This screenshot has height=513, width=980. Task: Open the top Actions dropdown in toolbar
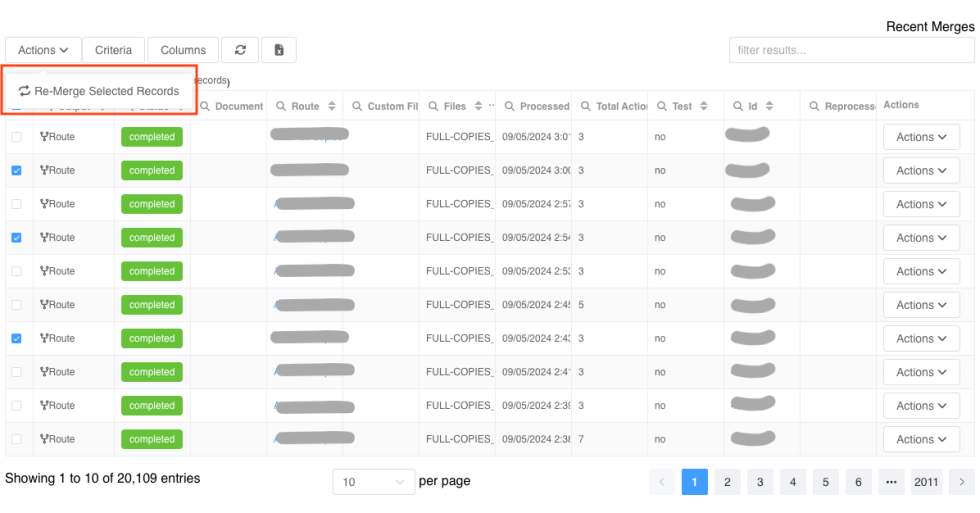[x=43, y=50]
